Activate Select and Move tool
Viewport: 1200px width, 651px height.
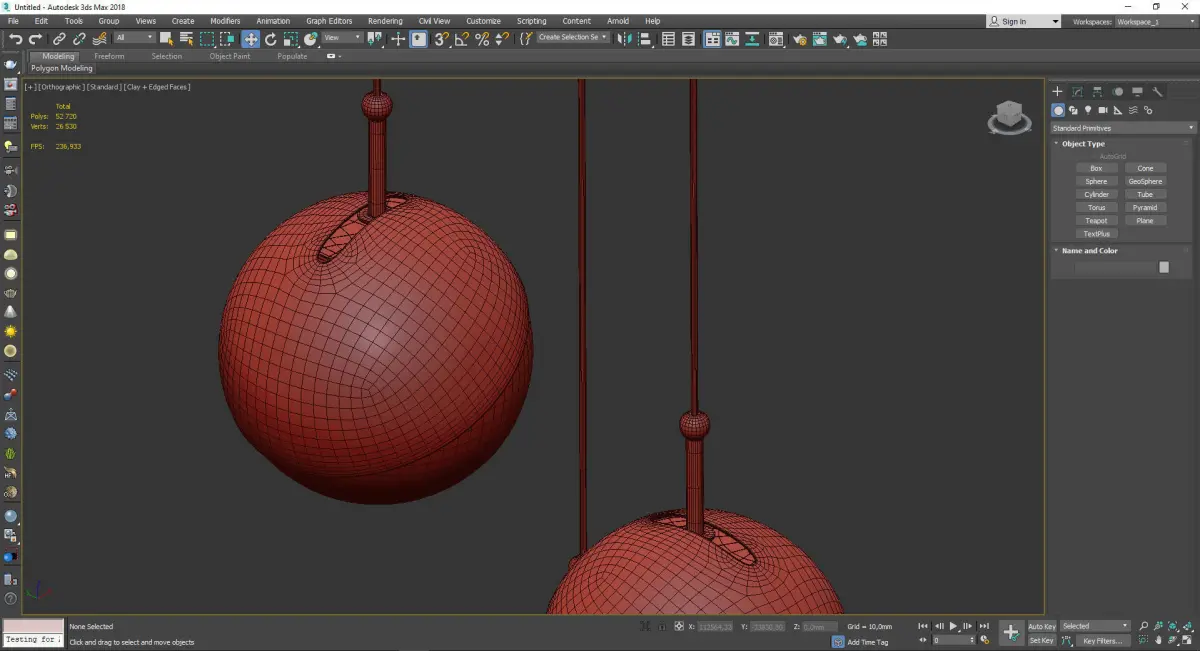coord(250,39)
